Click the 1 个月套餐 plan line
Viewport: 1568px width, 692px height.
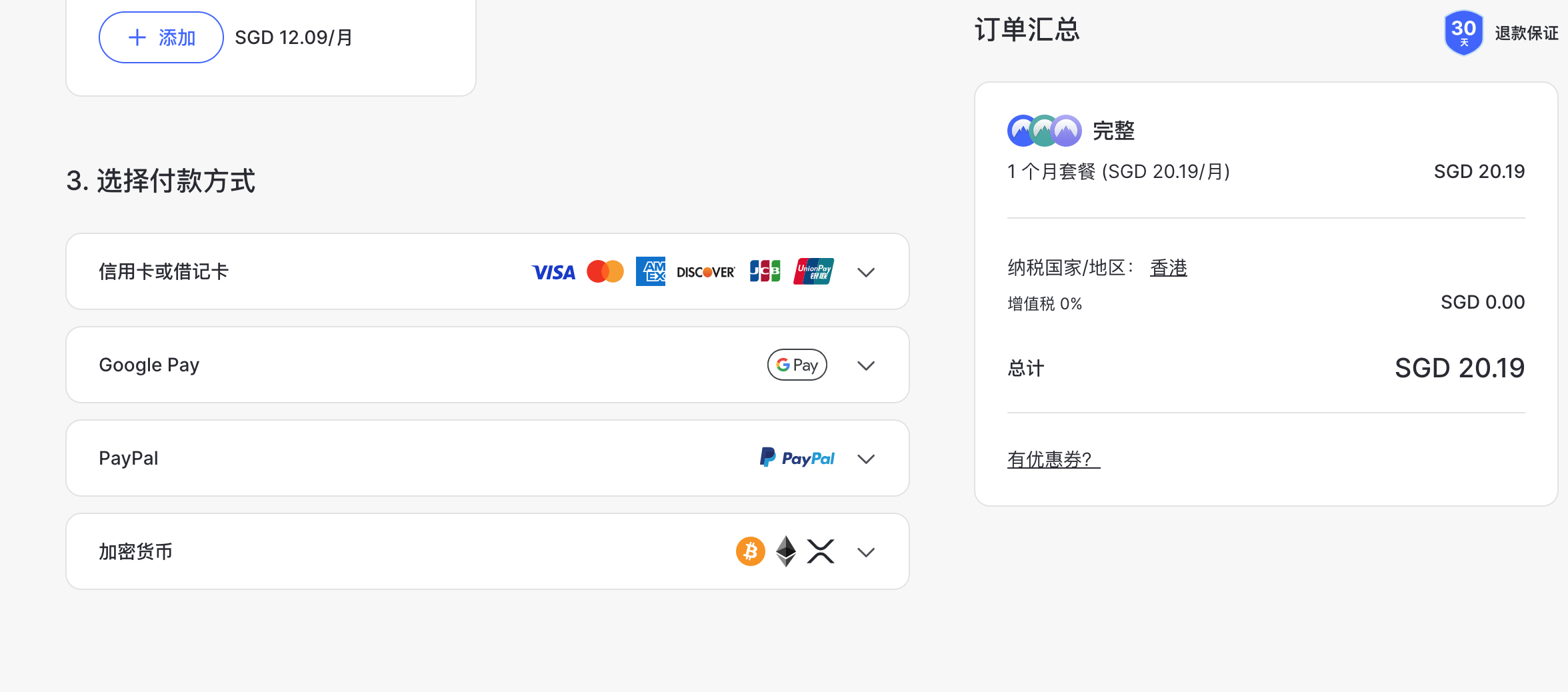click(1119, 171)
